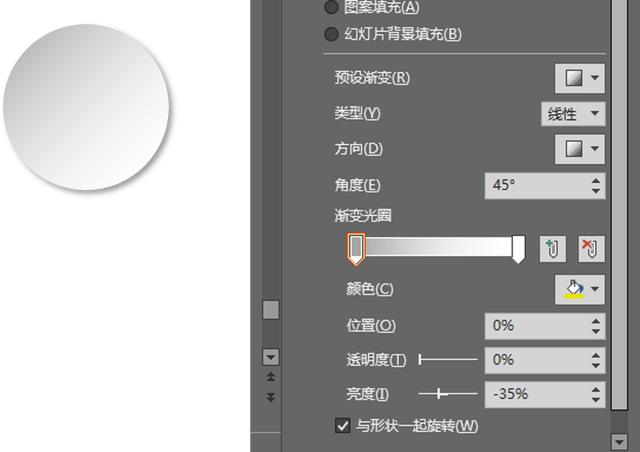Image resolution: width=640 pixels, height=452 pixels.
Task: Toggle rotate with shape (与形状一起旋转) checkbox
Action: click(x=343, y=426)
